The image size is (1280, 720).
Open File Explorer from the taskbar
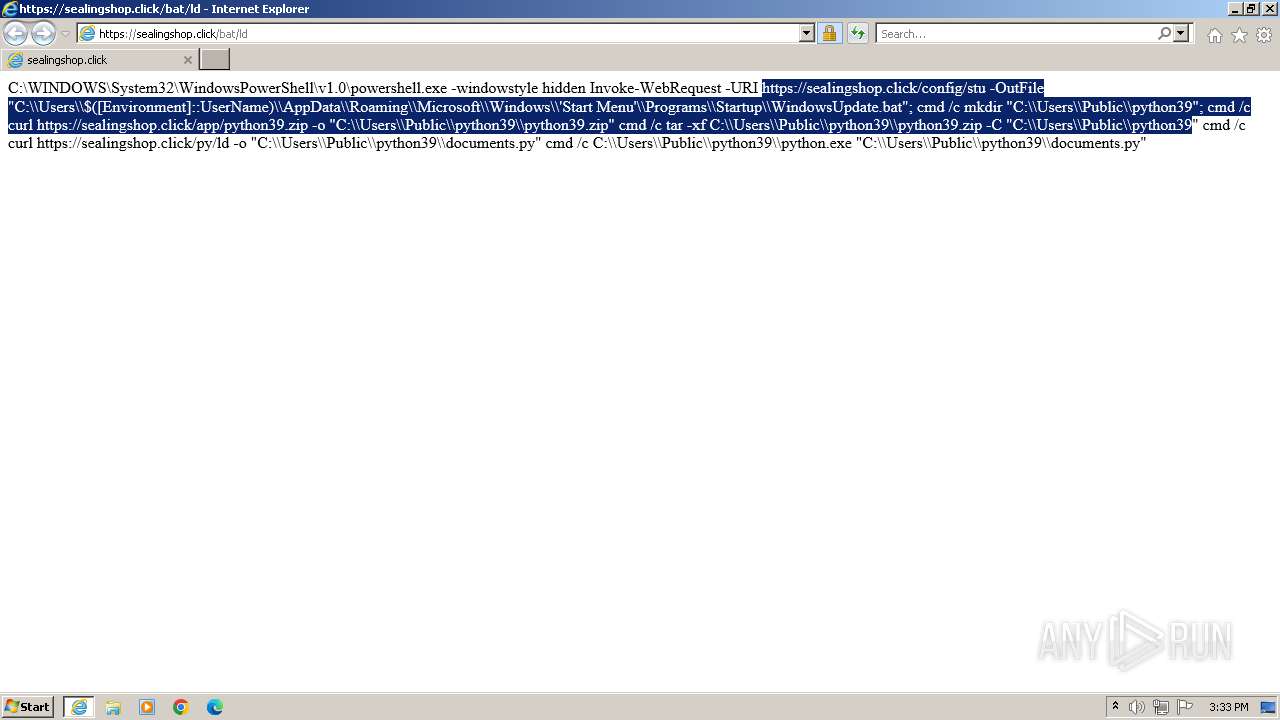tap(113, 707)
